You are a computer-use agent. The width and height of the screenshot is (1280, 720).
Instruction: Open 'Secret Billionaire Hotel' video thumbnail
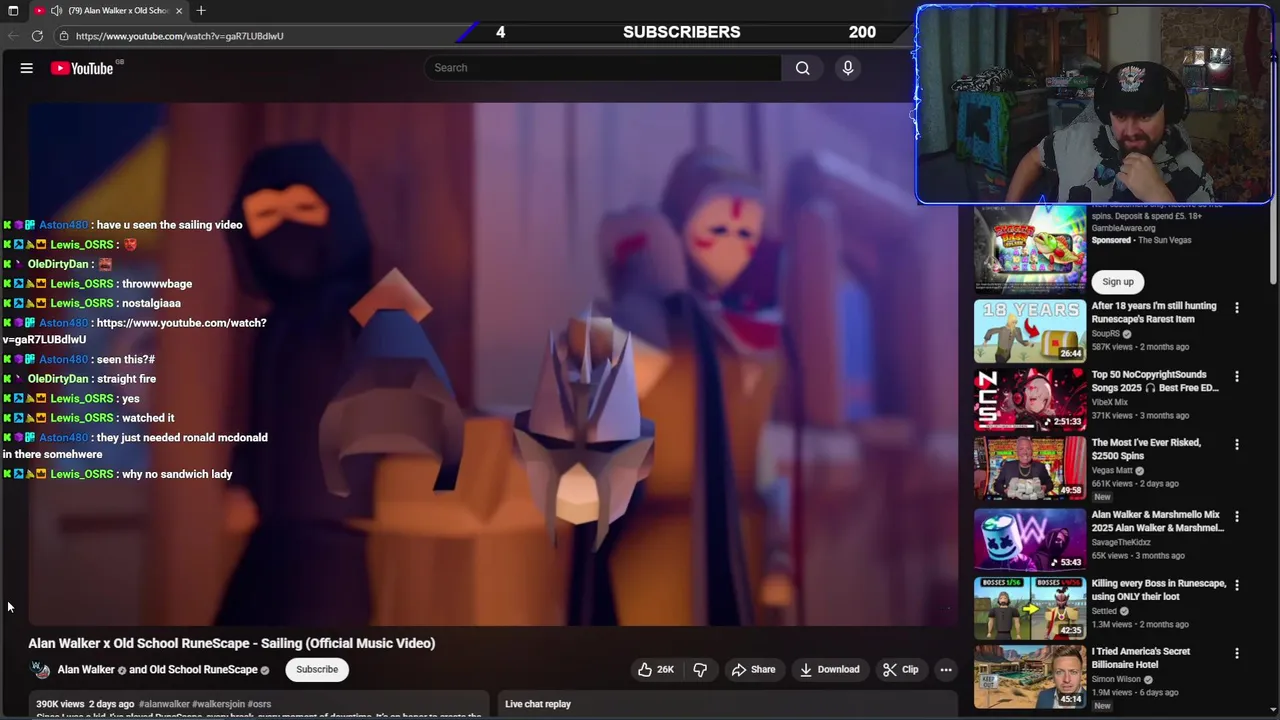(x=1029, y=676)
